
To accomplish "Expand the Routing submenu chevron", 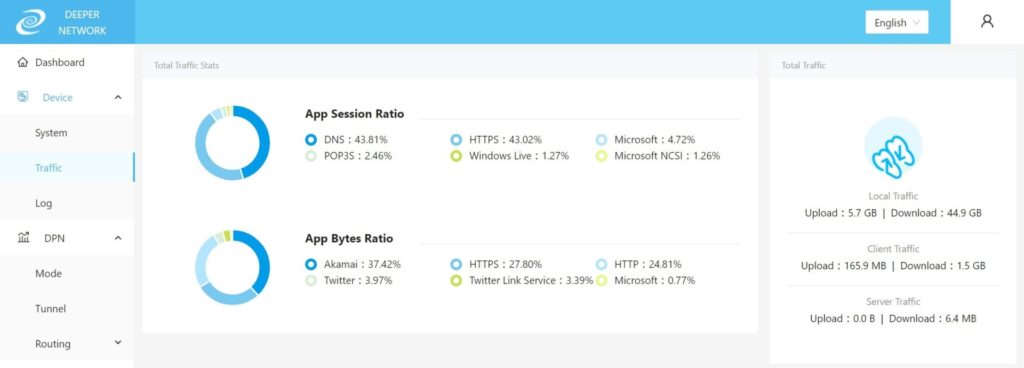I will [118, 343].
